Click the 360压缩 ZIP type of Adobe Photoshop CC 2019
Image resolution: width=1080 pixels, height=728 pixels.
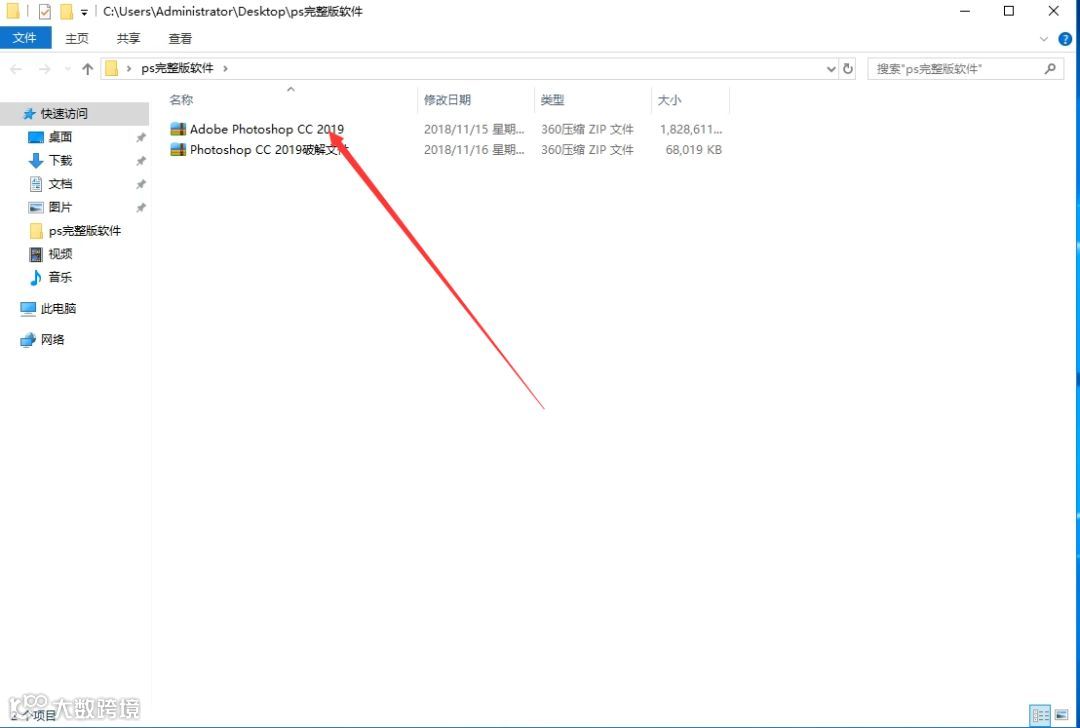tap(587, 129)
